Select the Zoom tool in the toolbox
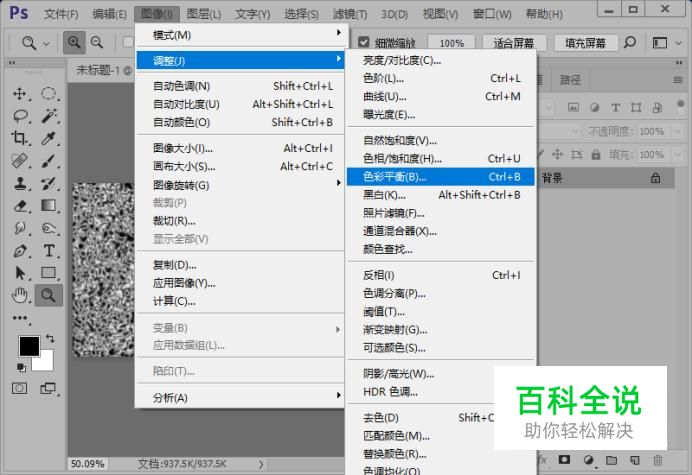This screenshot has height=475, width=692. [49, 295]
